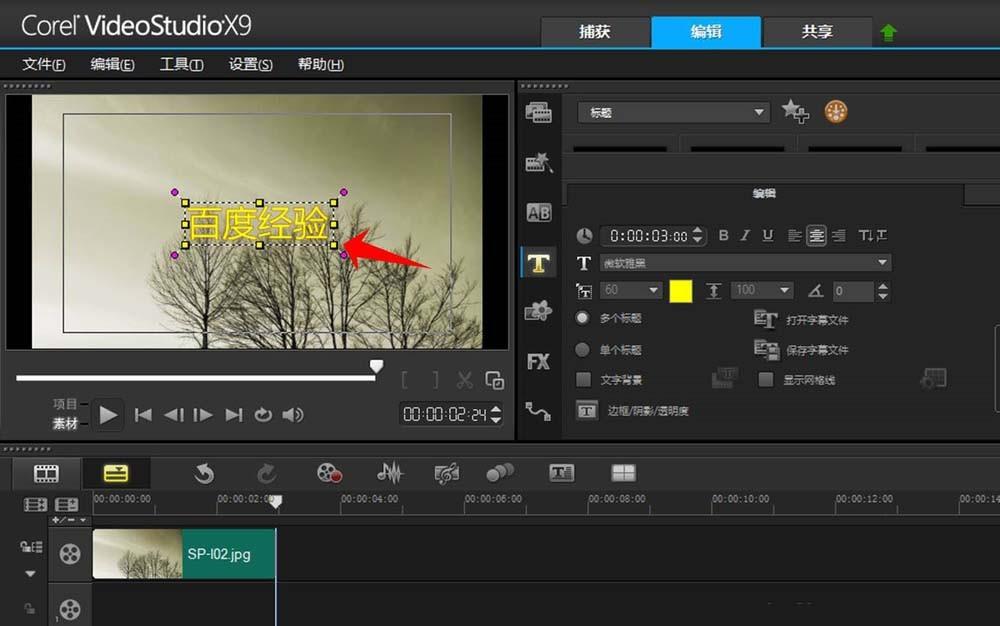Open the Transition (AB) library panel
Screen dimensions: 1000x626
[539, 212]
